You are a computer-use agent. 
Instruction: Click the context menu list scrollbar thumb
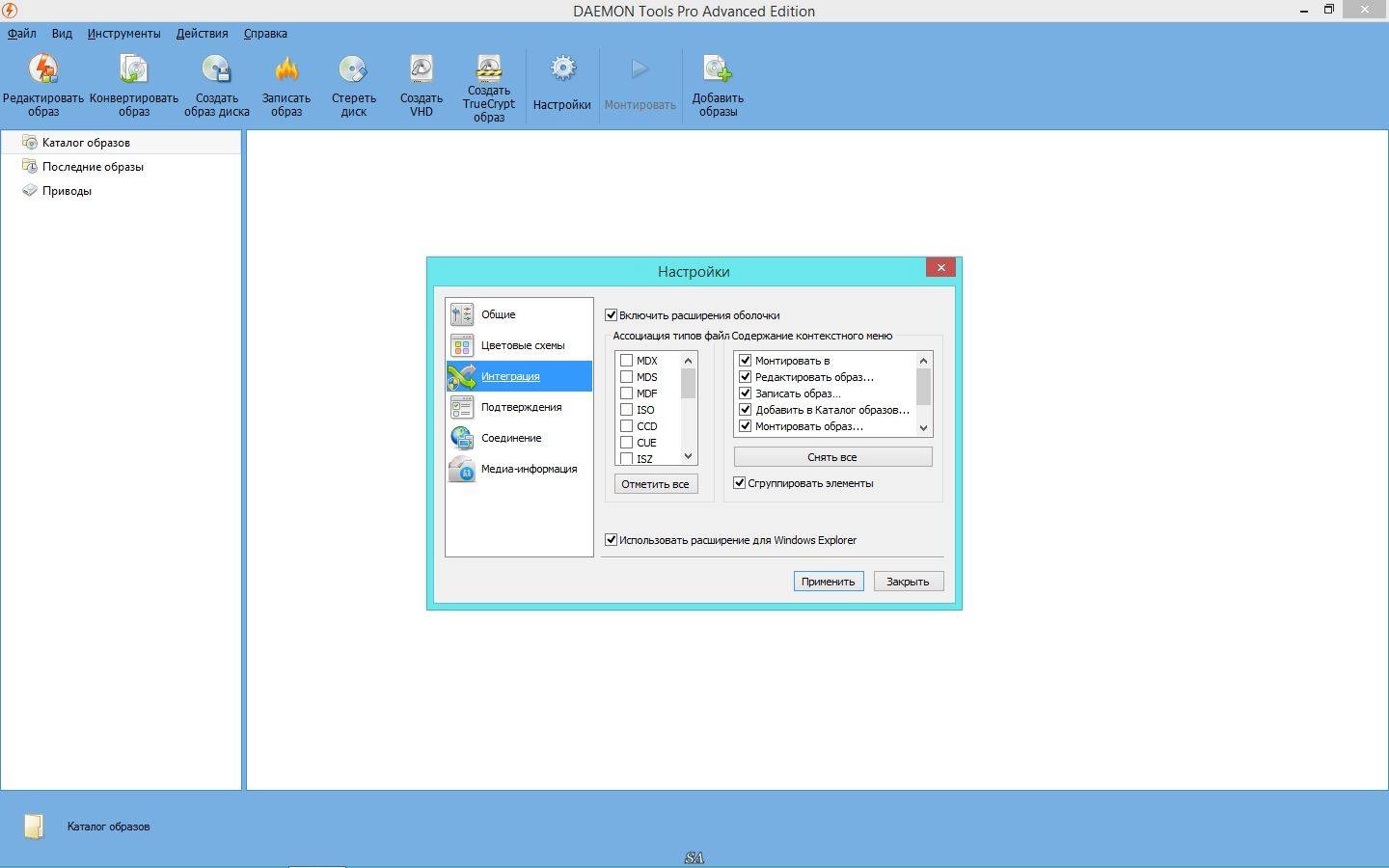[923, 387]
